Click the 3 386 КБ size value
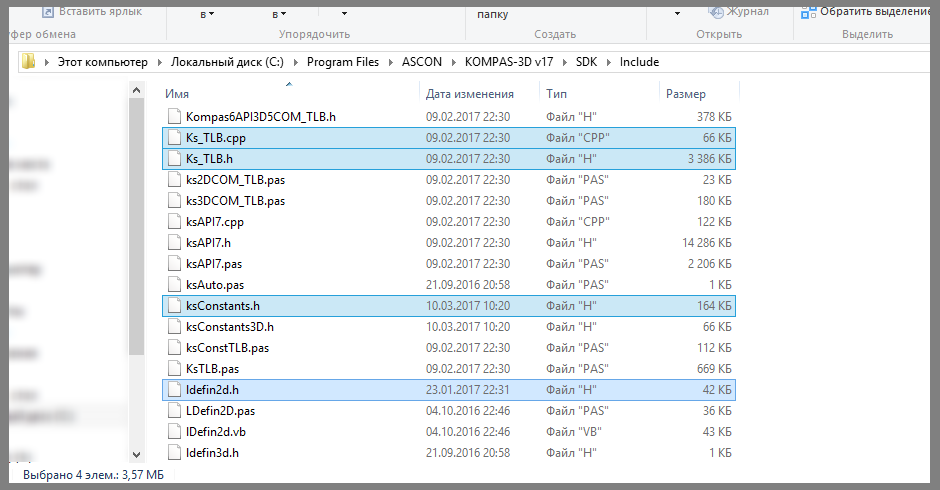The width and height of the screenshot is (940, 490). click(710, 158)
